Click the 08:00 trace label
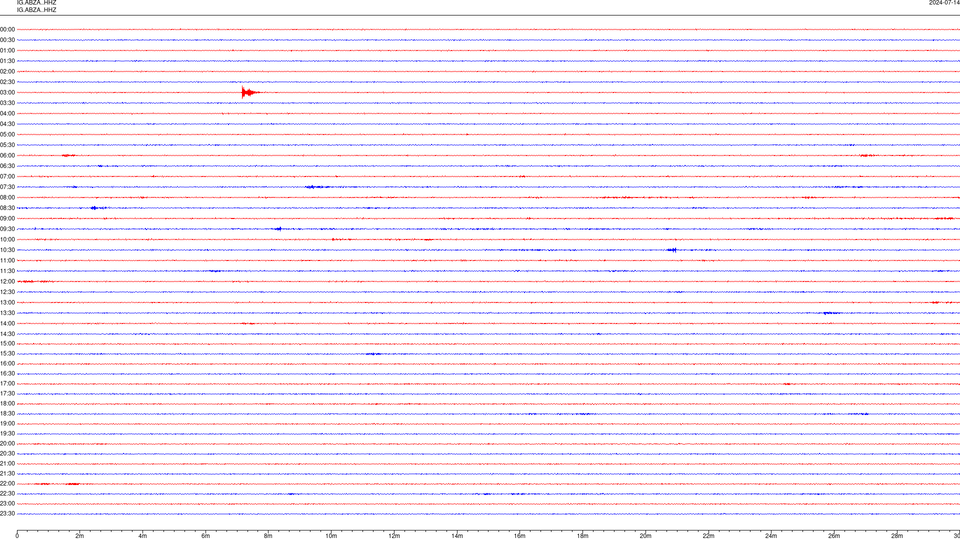The height and width of the screenshot is (540, 960). [x=7, y=198]
